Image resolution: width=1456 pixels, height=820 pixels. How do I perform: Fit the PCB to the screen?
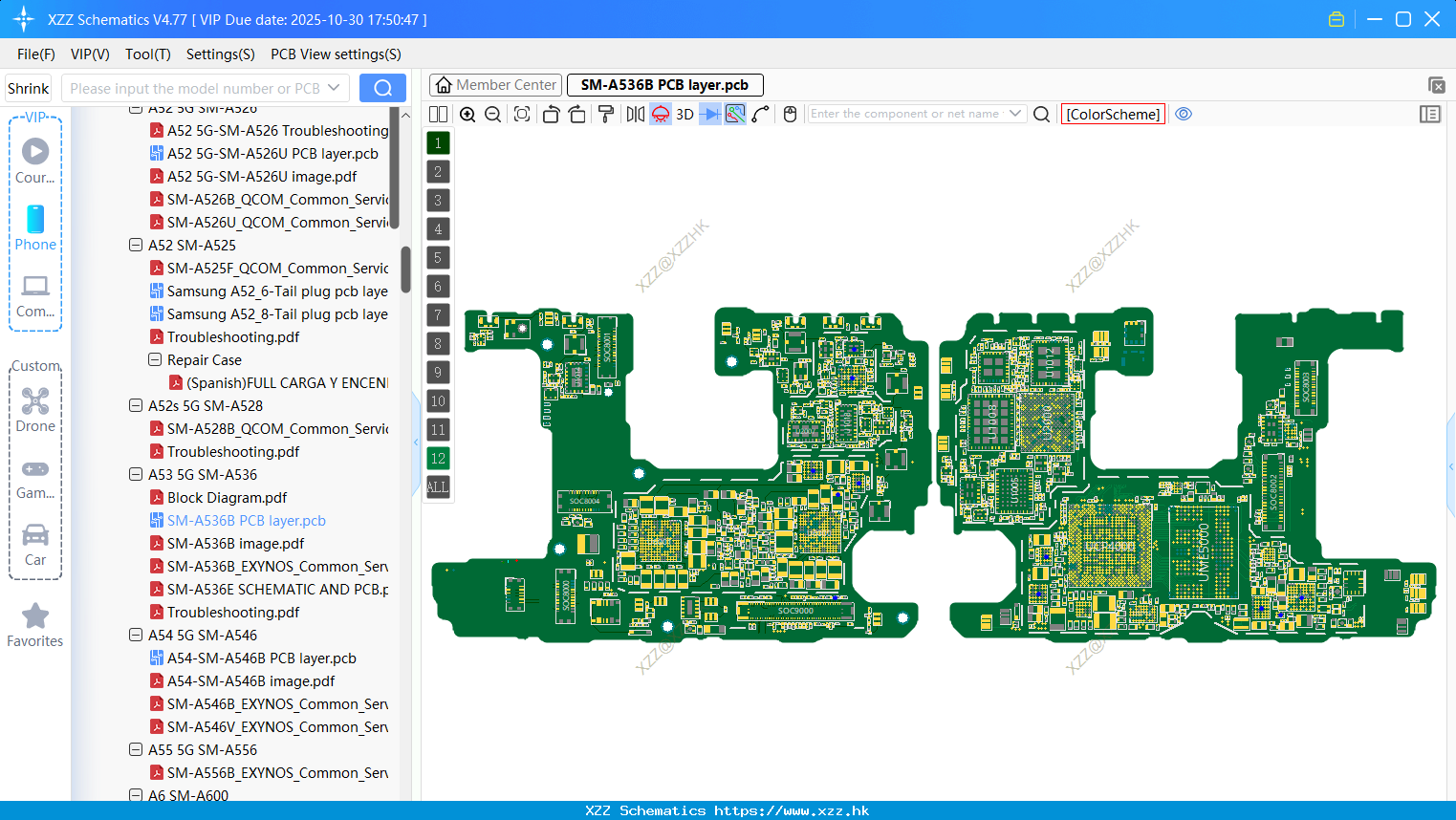[522, 115]
